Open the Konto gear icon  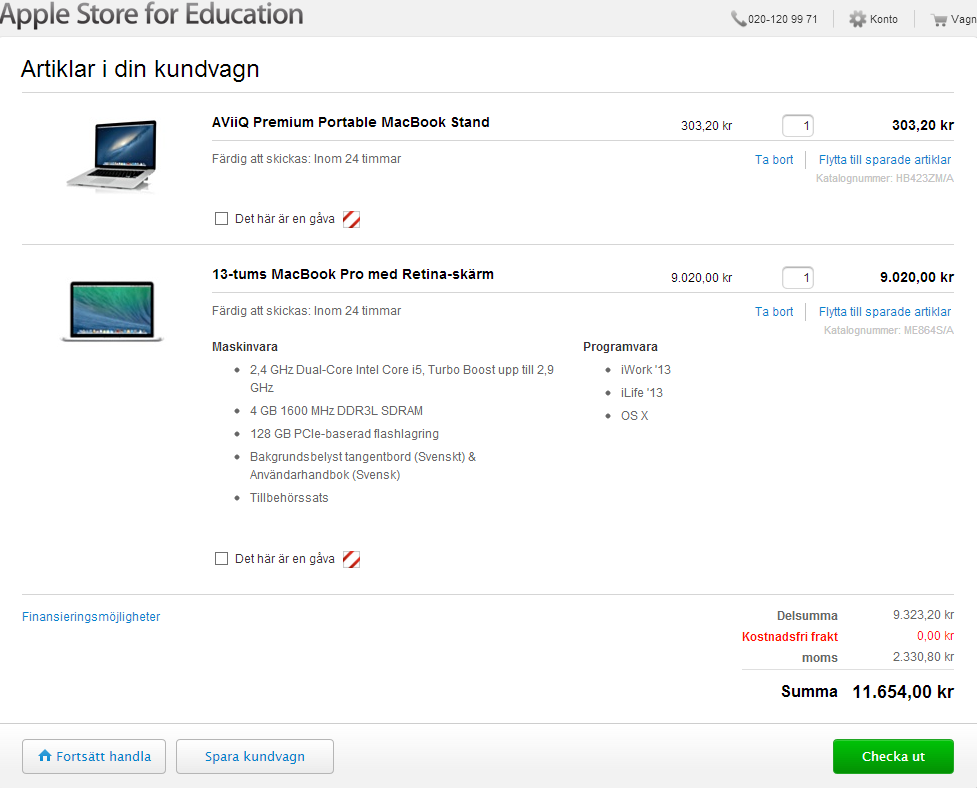pyautogui.click(x=857, y=19)
